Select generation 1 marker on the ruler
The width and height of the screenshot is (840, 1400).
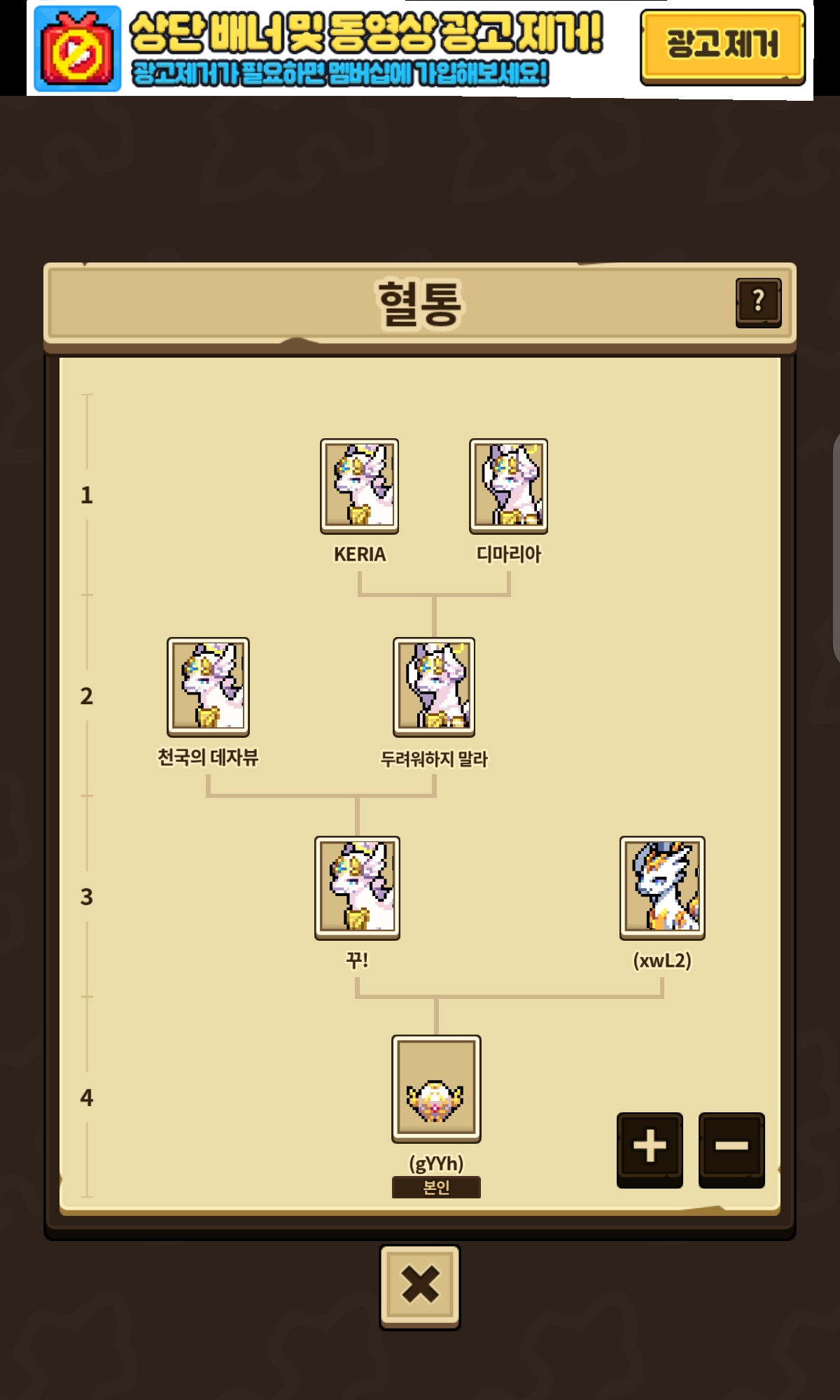[x=87, y=495]
